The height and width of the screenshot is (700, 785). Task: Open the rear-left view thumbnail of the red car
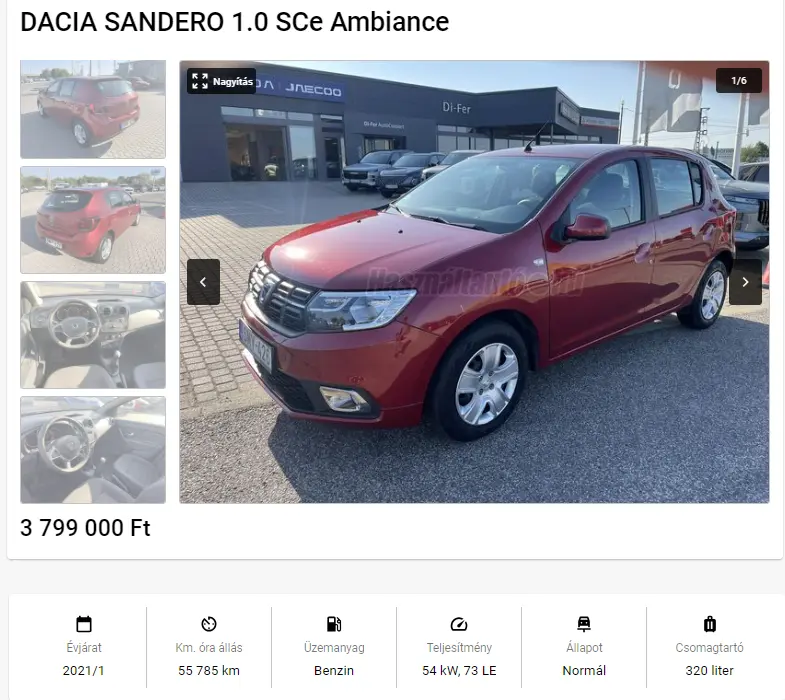click(x=93, y=109)
